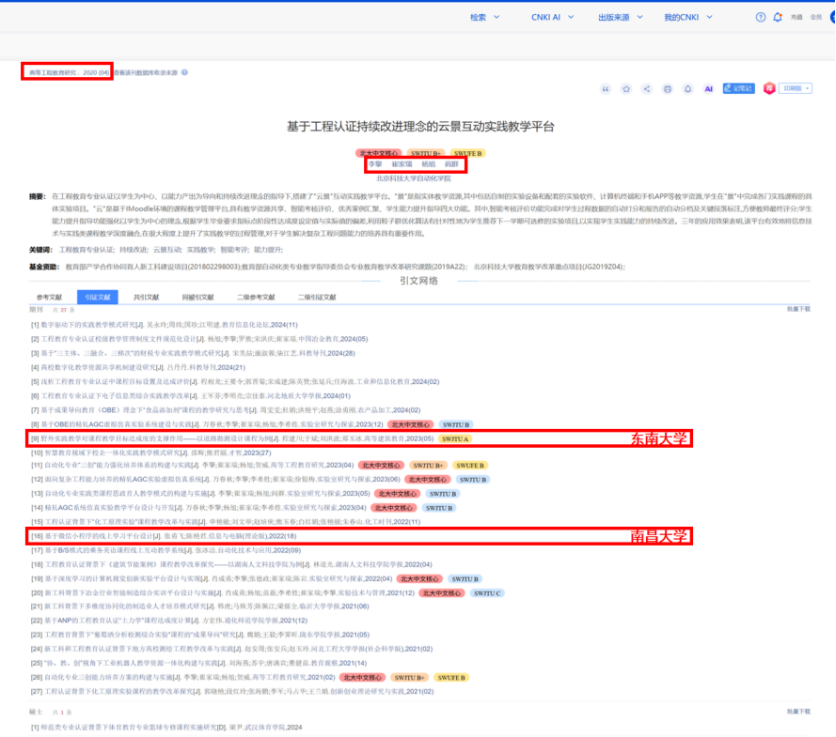This screenshot has width=836, height=737.
Task: Expand the 检索 dropdown menu
Action: click(484, 17)
